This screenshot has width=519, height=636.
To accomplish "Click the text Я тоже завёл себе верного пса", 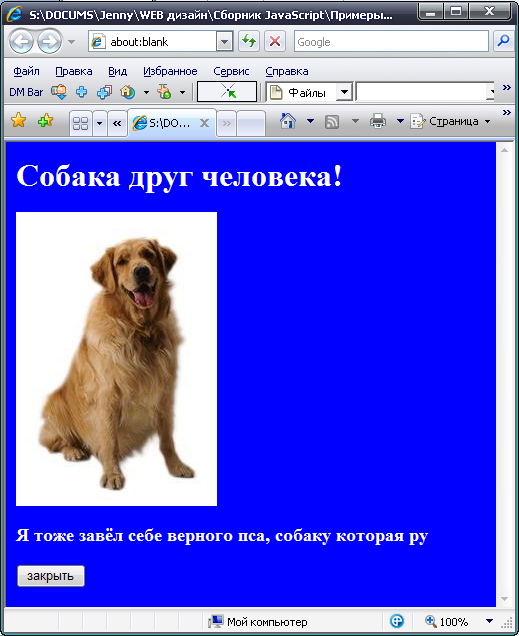I will click(x=143, y=536).
